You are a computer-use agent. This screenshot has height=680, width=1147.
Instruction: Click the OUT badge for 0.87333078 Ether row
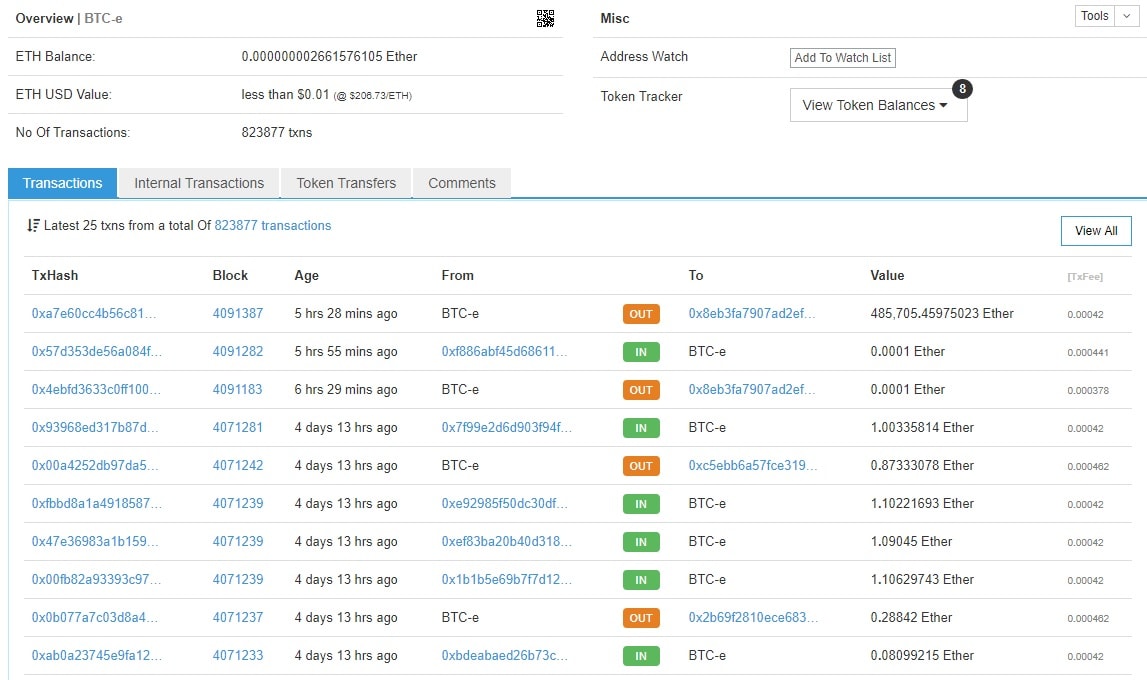pyautogui.click(x=641, y=466)
